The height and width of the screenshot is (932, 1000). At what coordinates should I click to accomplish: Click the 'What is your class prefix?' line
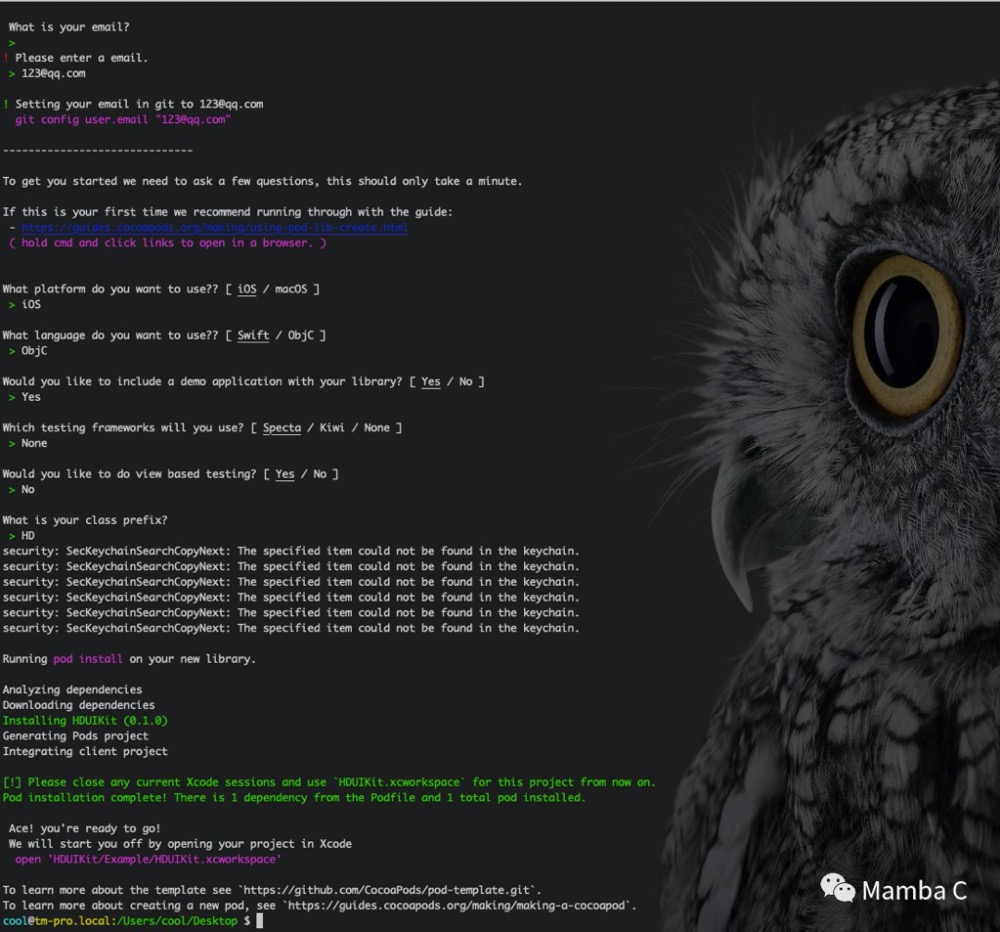click(85, 520)
